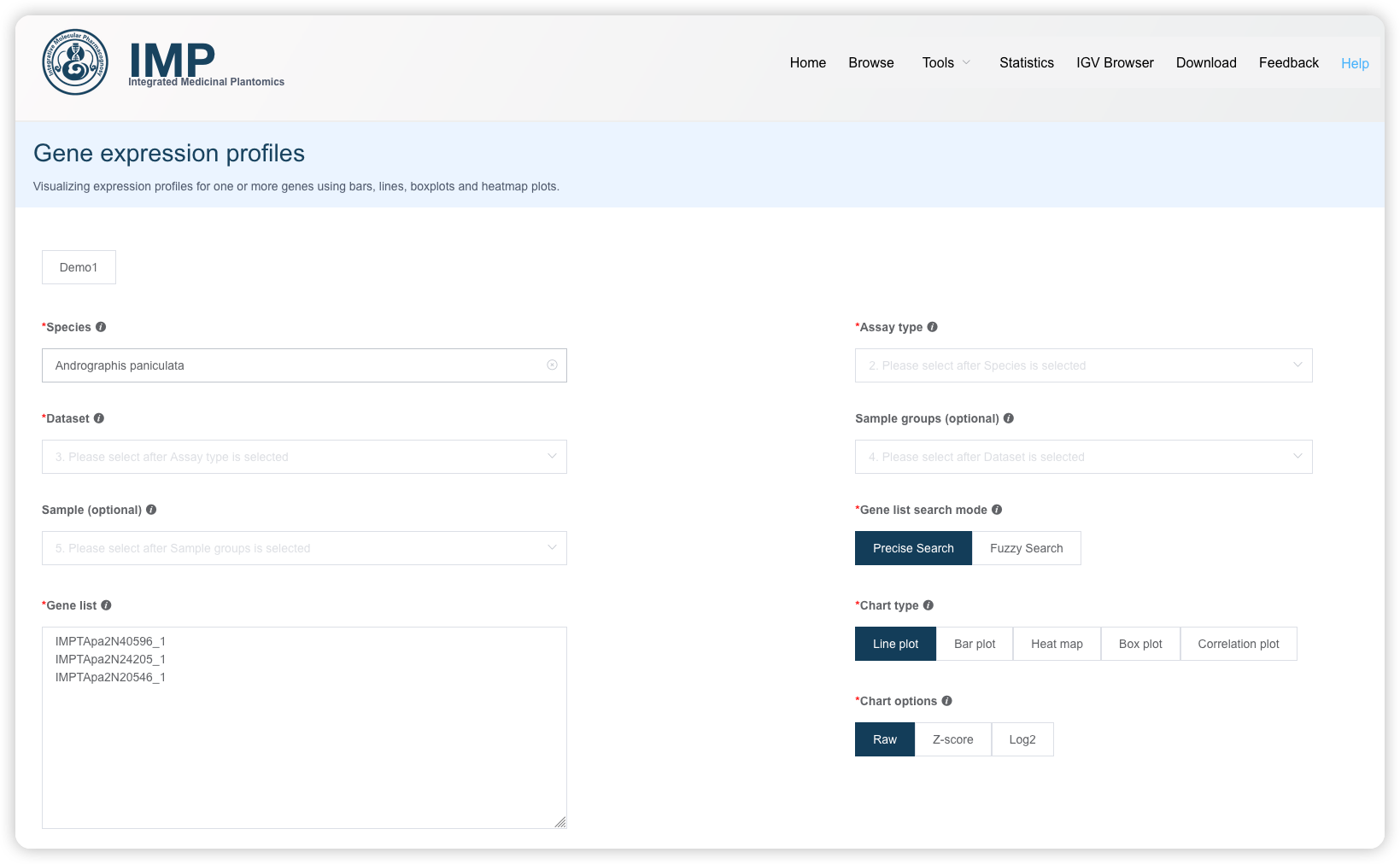The height and width of the screenshot is (864, 1400).
Task: Select the Z-score chart option
Action: [x=952, y=739]
